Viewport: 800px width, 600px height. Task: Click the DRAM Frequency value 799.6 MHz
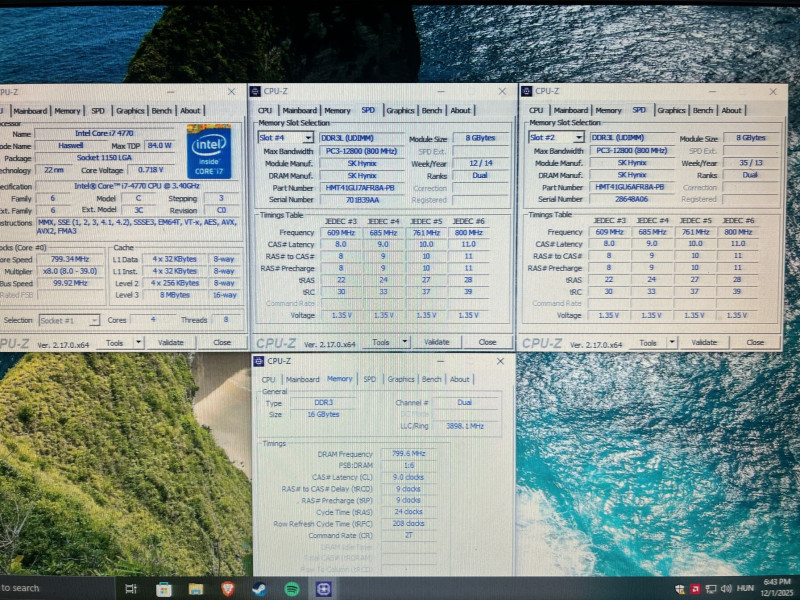[x=409, y=454]
